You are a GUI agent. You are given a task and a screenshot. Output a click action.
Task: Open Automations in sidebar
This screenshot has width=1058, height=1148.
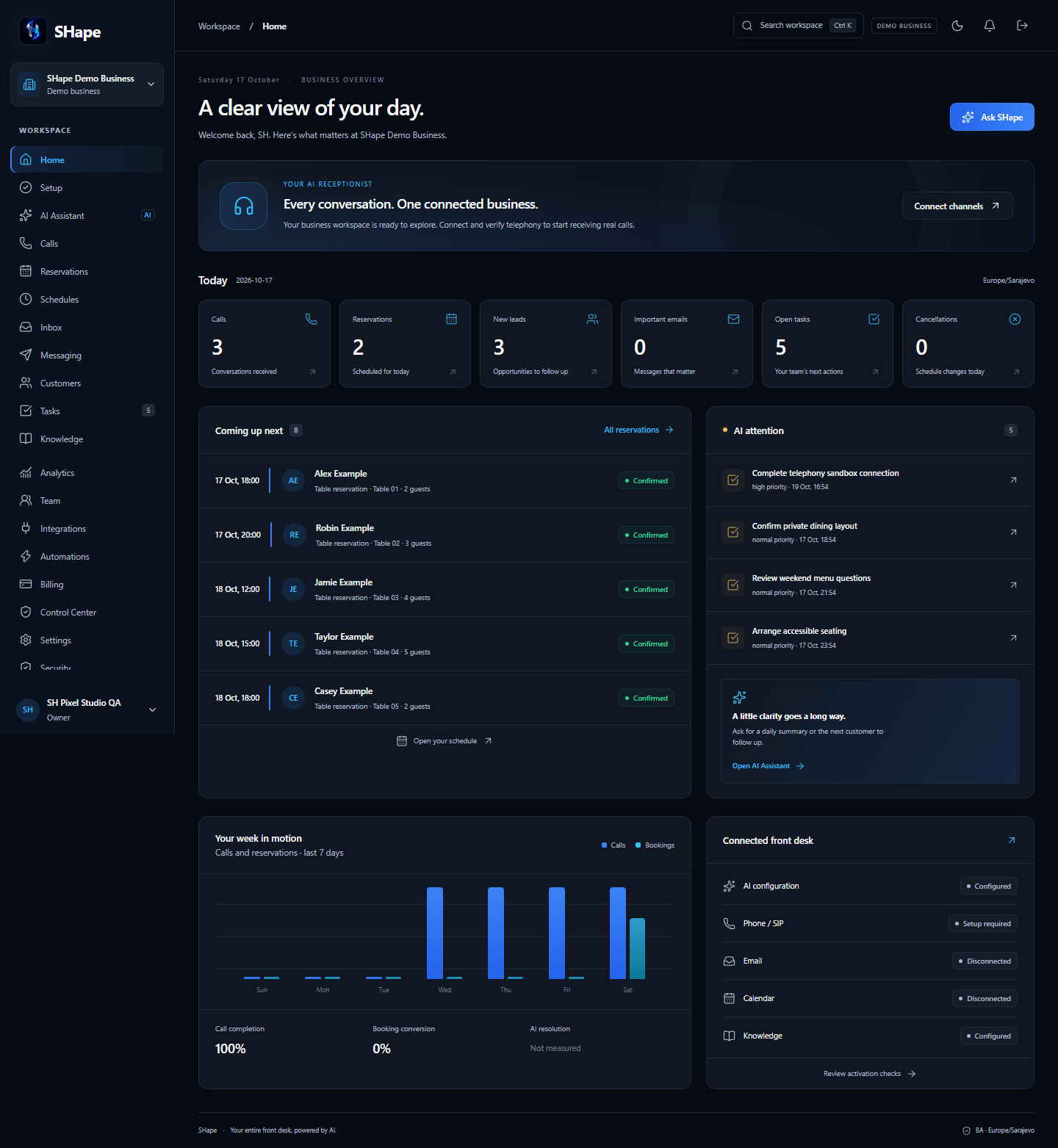pyautogui.click(x=87, y=556)
